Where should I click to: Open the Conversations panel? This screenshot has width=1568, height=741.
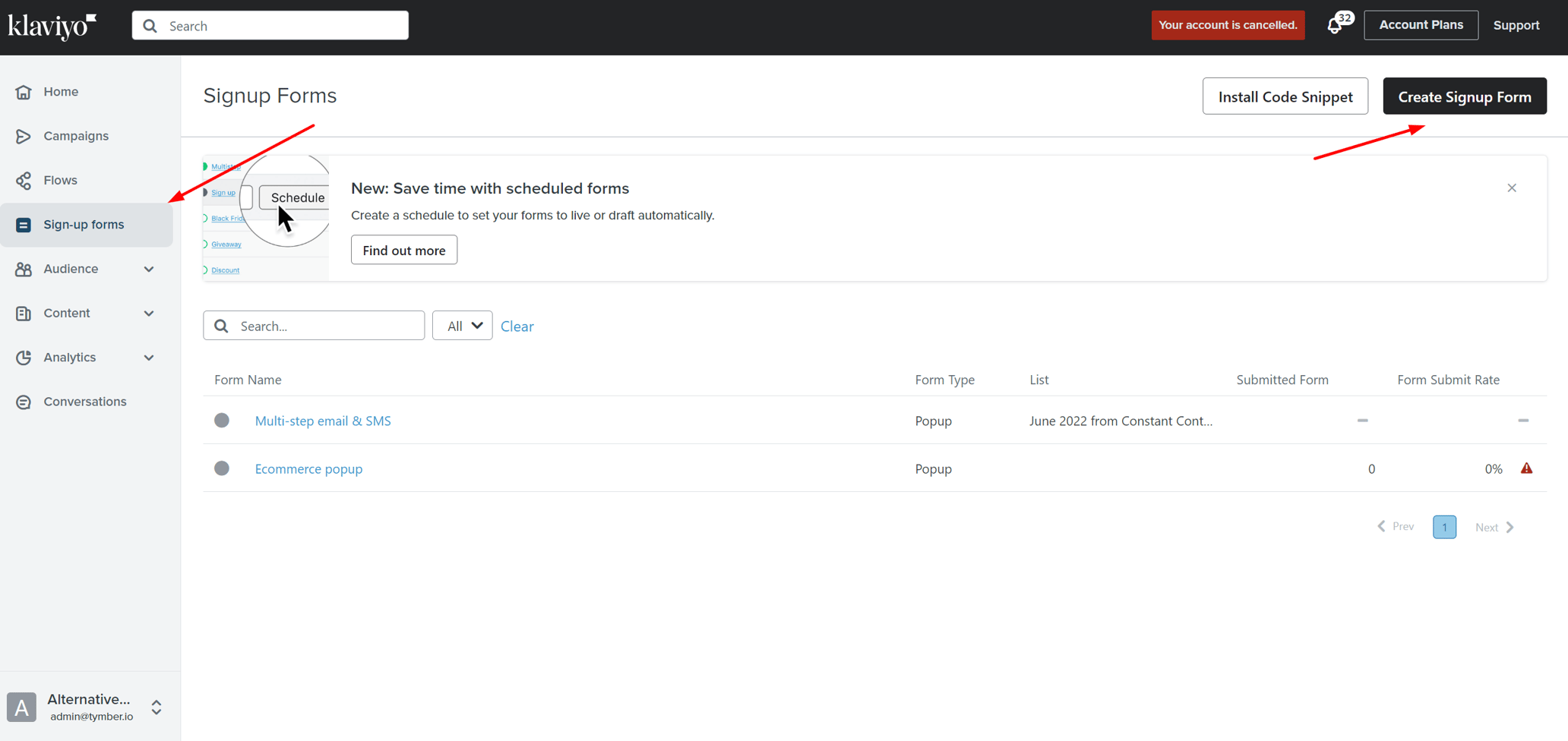[84, 401]
